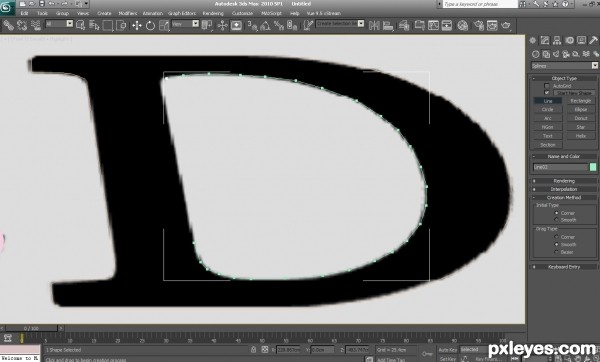Select the Shapes category icon

[x=546, y=54]
